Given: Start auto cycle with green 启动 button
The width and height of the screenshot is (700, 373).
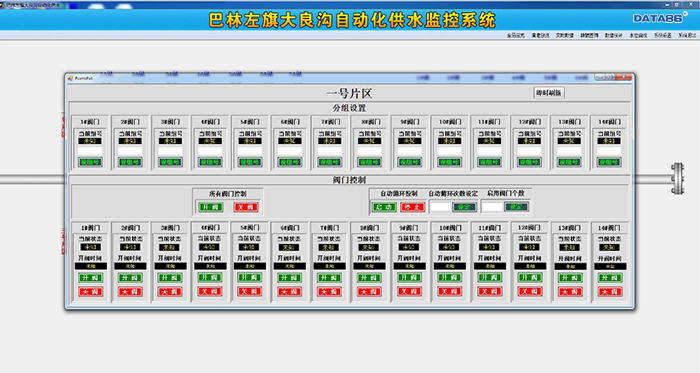Looking at the screenshot, I should coord(384,207).
